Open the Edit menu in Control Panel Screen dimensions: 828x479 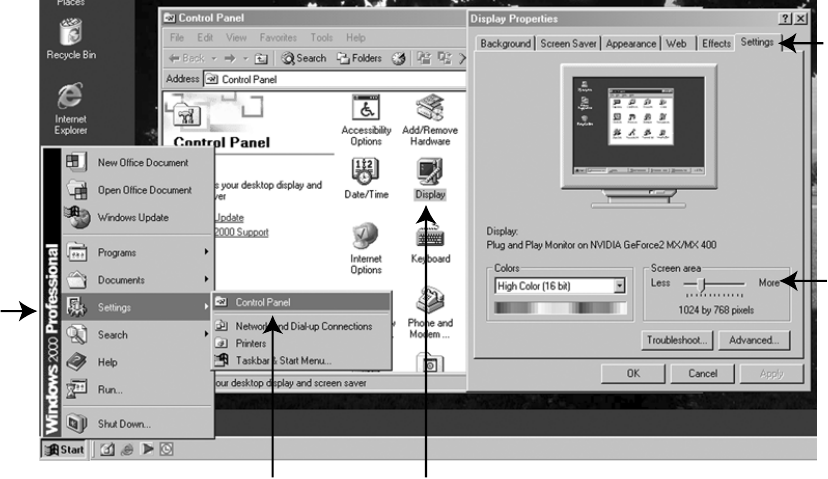pos(205,37)
